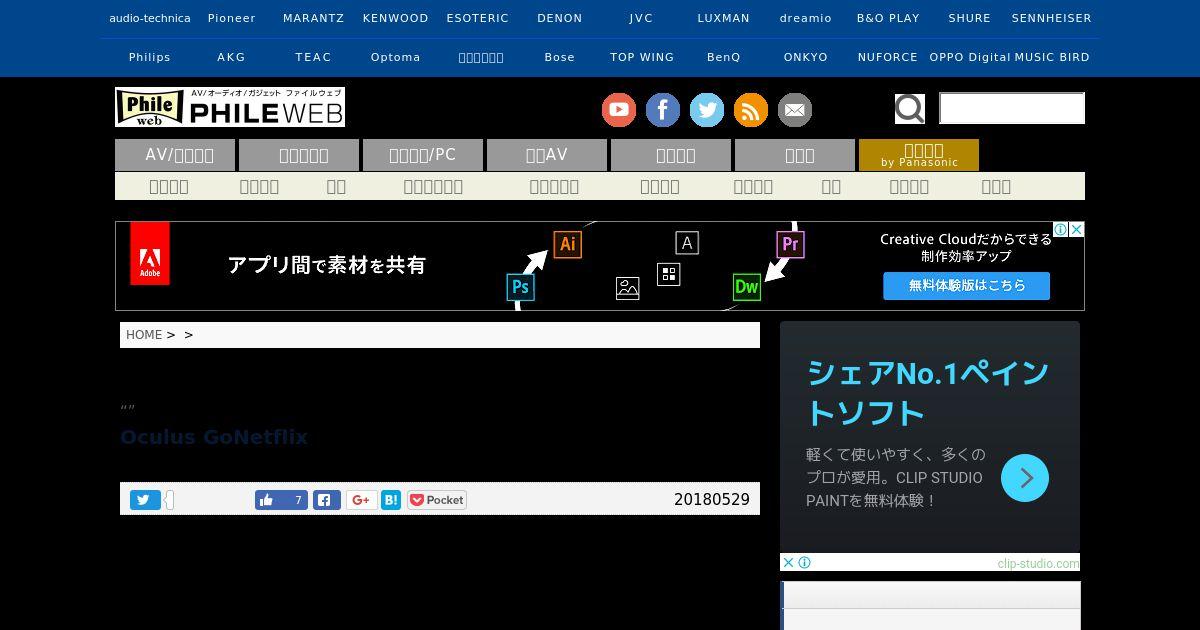
Task: Share article on Google Plus
Action: tap(361, 500)
